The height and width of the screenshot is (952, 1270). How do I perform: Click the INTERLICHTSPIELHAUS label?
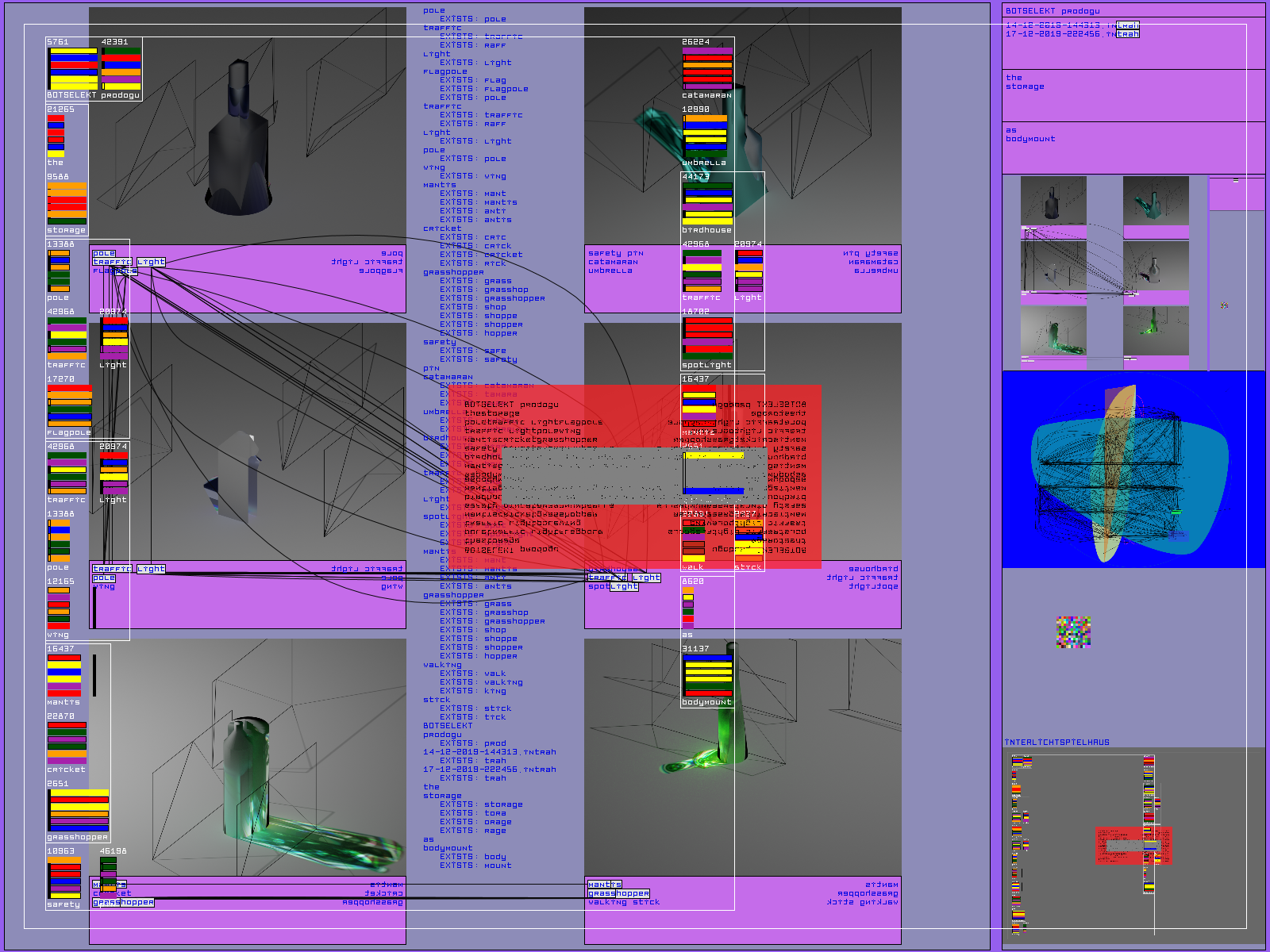coord(1057,743)
